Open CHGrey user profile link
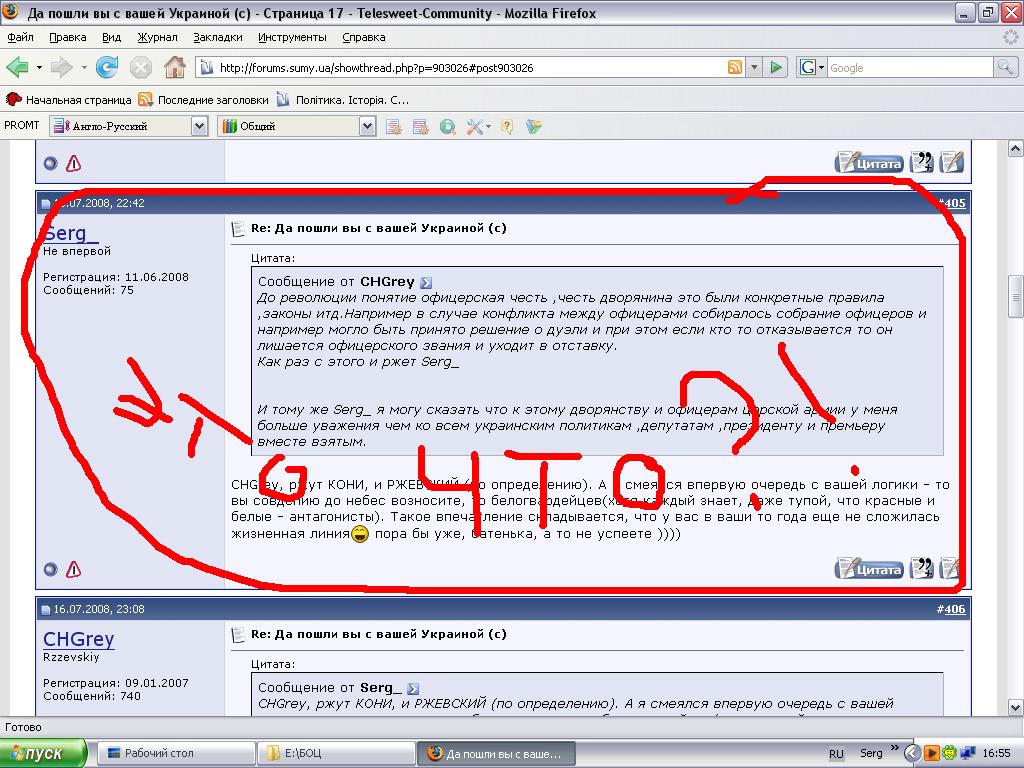This screenshot has height=768, width=1024. point(78,639)
